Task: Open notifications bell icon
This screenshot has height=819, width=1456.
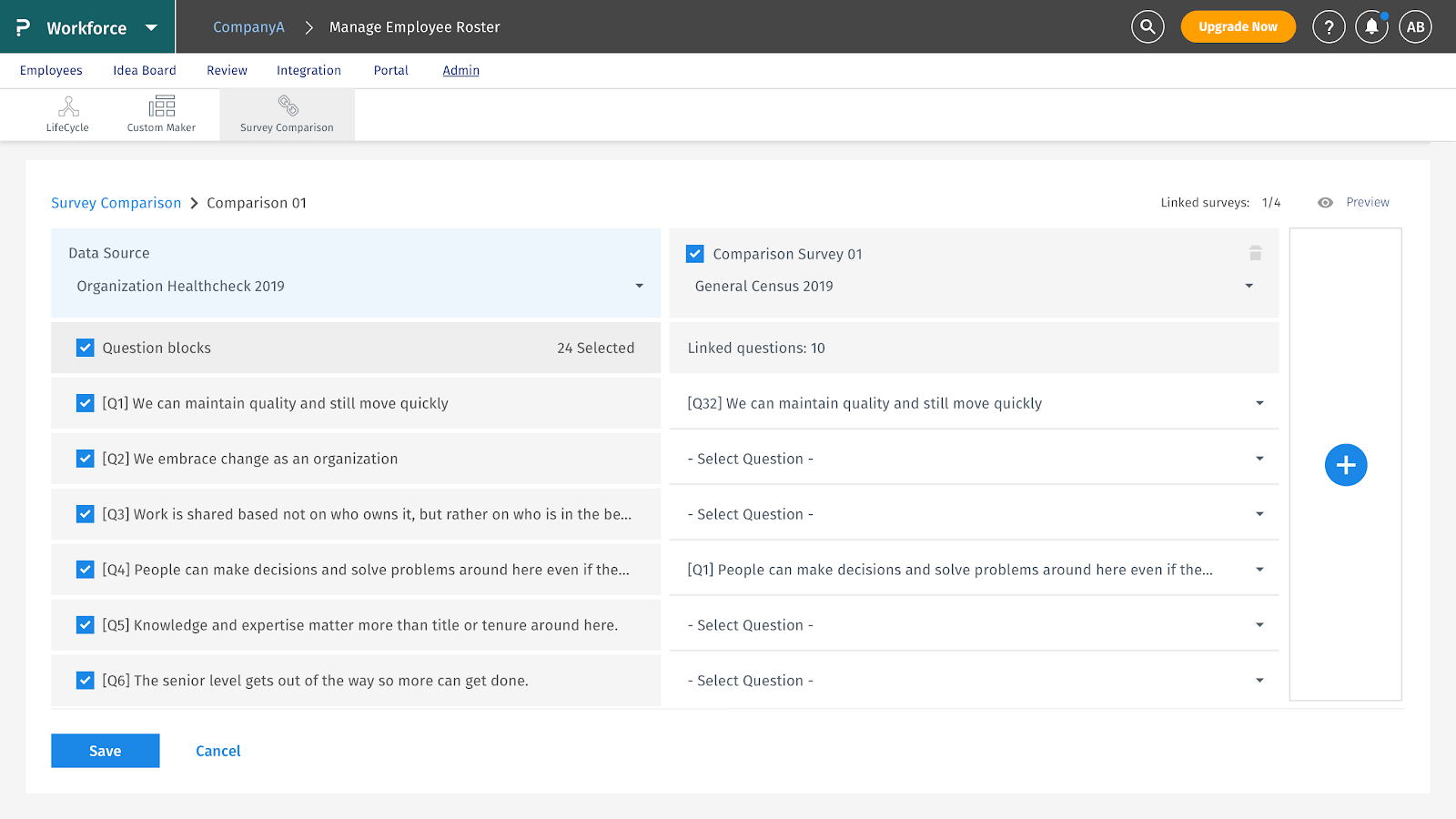Action: (1371, 27)
